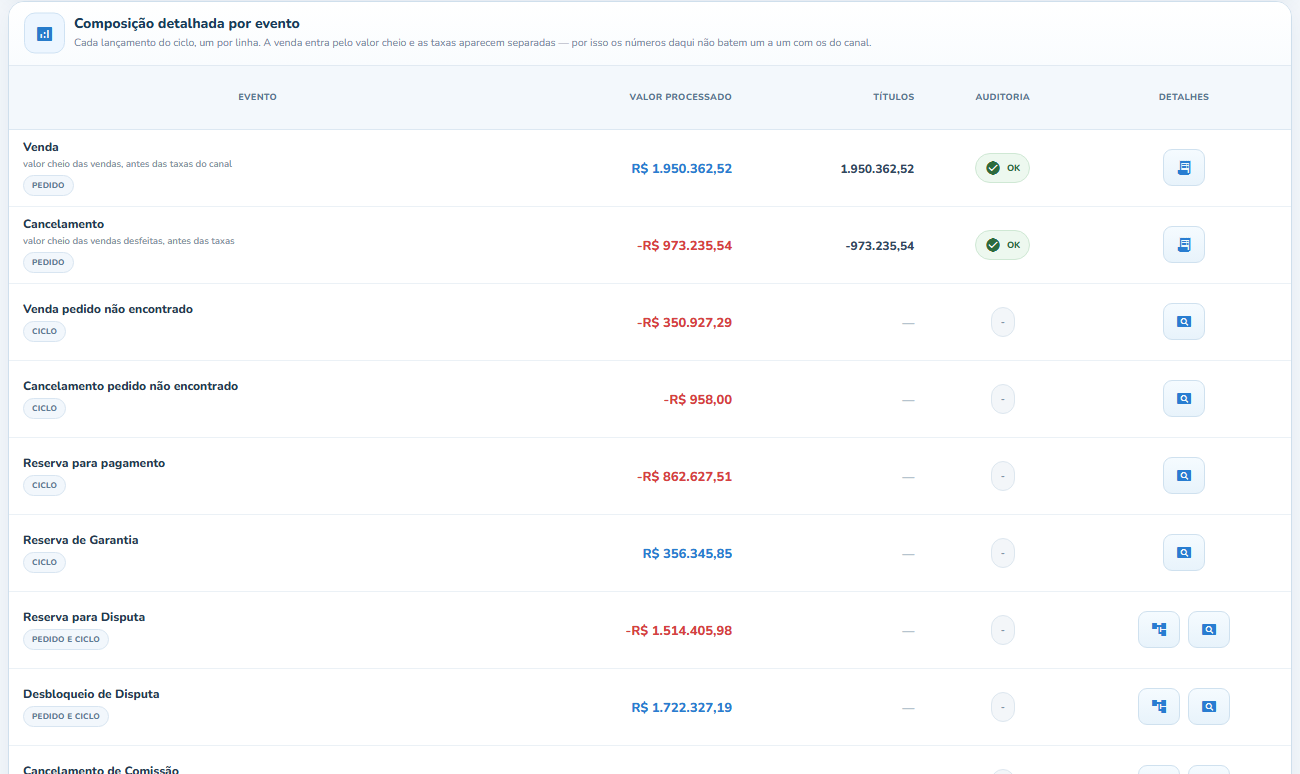Click hierarchy tree icon for Desbloqueio de Disputa
The height and width of the screenshot is (774, 1300).
pyautogui.click(x=1159, y=707)
